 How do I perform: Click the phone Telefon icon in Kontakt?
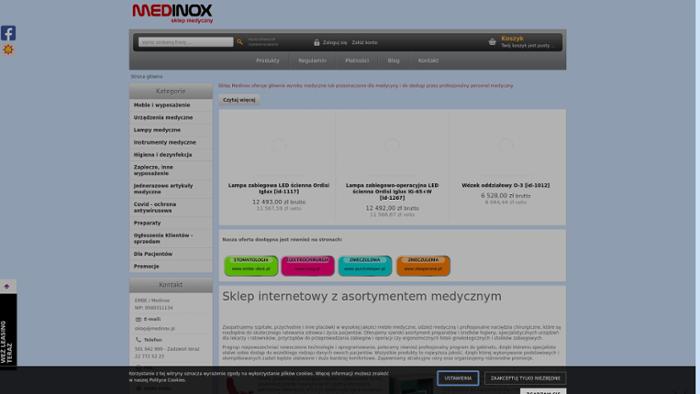138,340
